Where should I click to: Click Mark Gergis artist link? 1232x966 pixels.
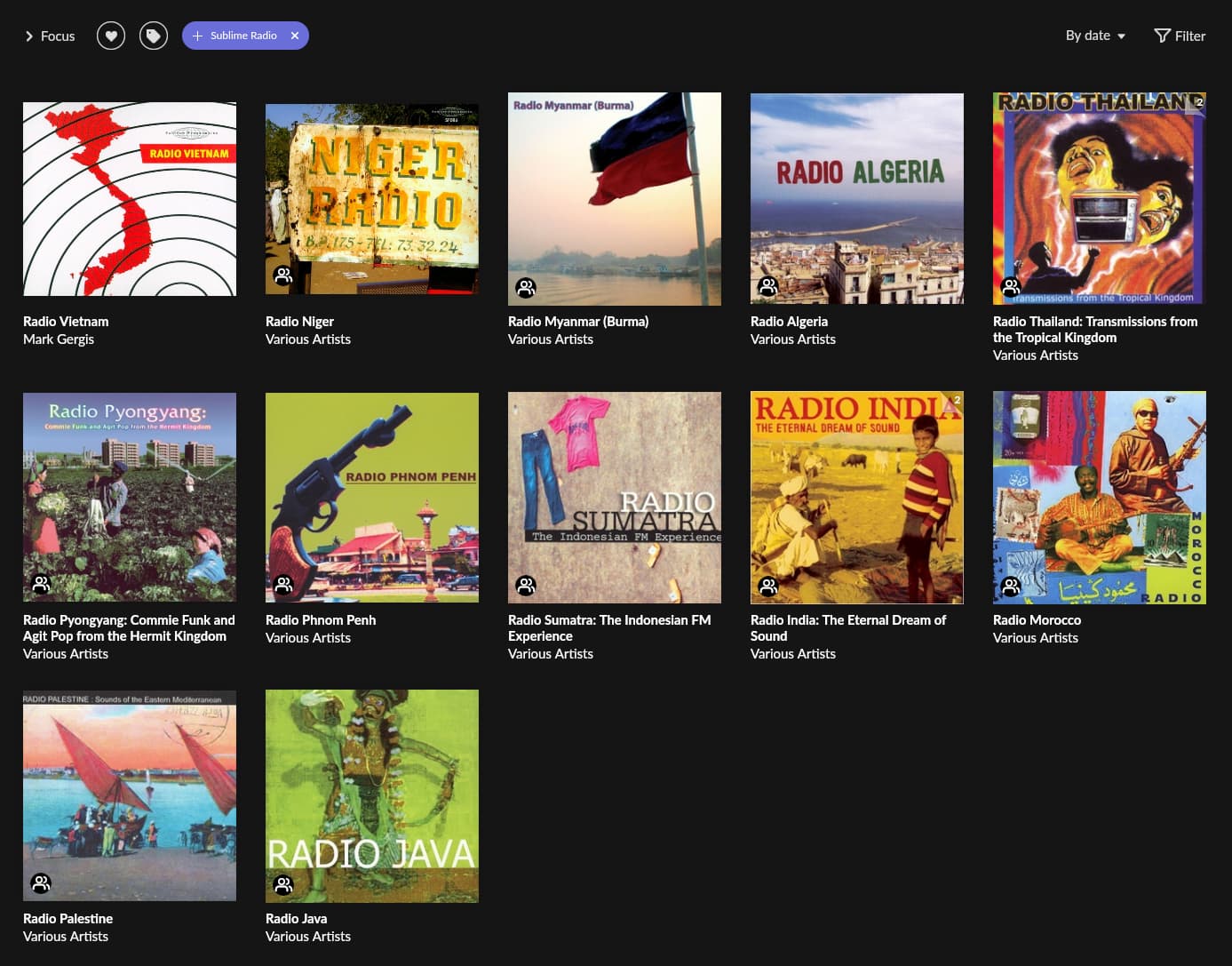[59, 339]
